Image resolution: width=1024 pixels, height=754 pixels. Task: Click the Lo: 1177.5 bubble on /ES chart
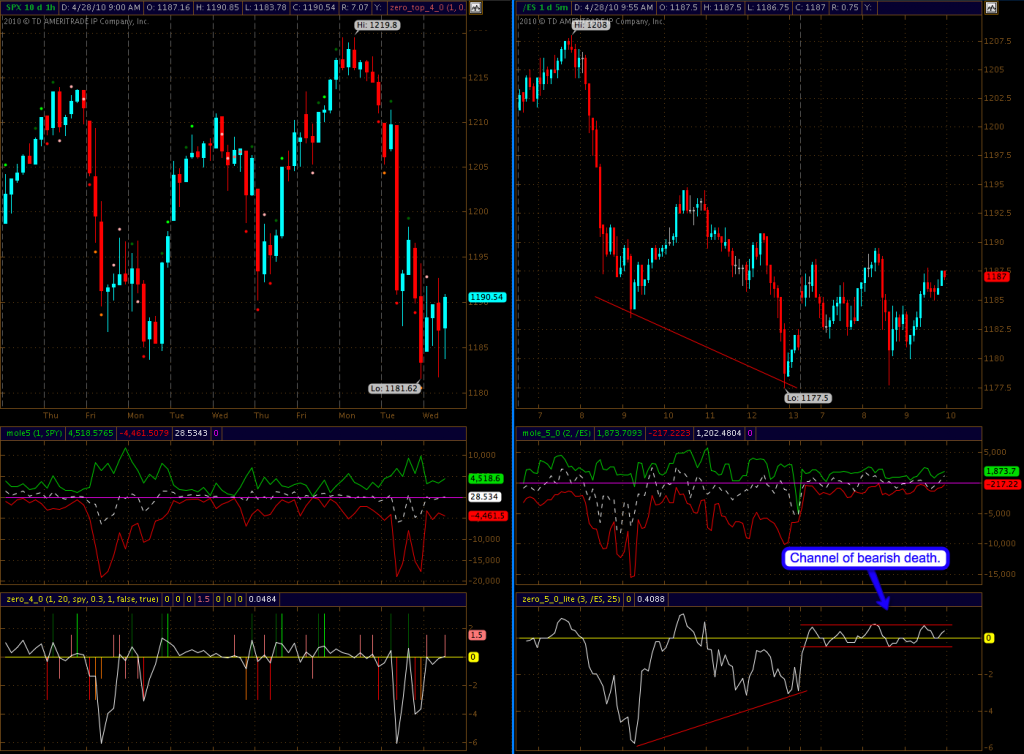click(807, 397)
